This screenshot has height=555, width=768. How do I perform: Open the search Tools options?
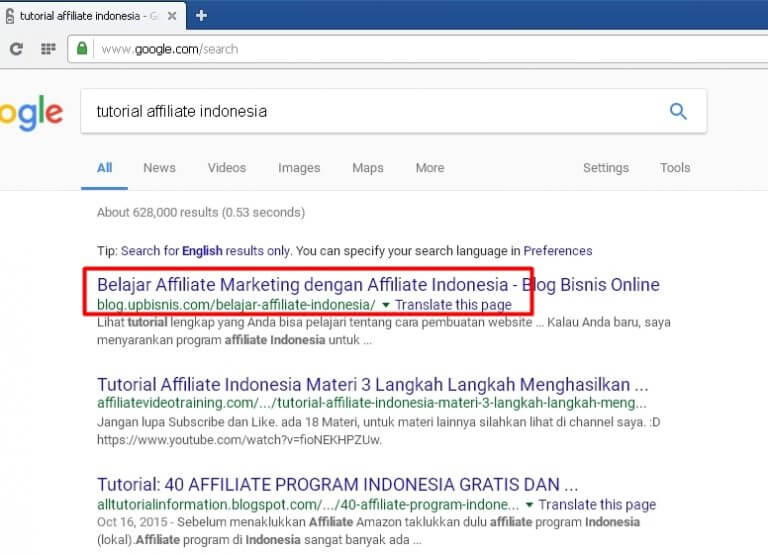pyautogui.click(x=675, y=168)
